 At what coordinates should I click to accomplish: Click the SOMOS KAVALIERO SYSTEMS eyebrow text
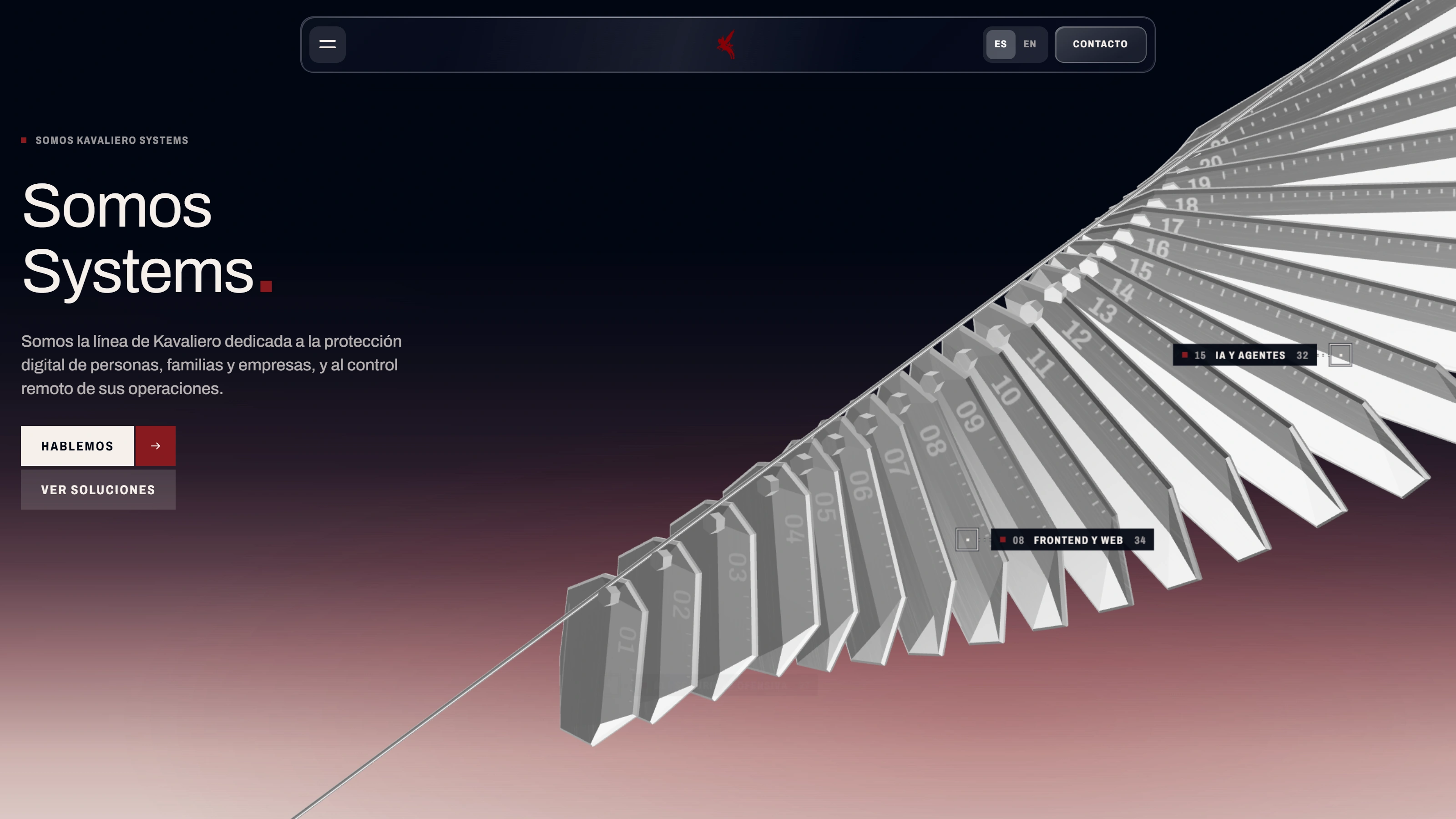tap(112, 140)
